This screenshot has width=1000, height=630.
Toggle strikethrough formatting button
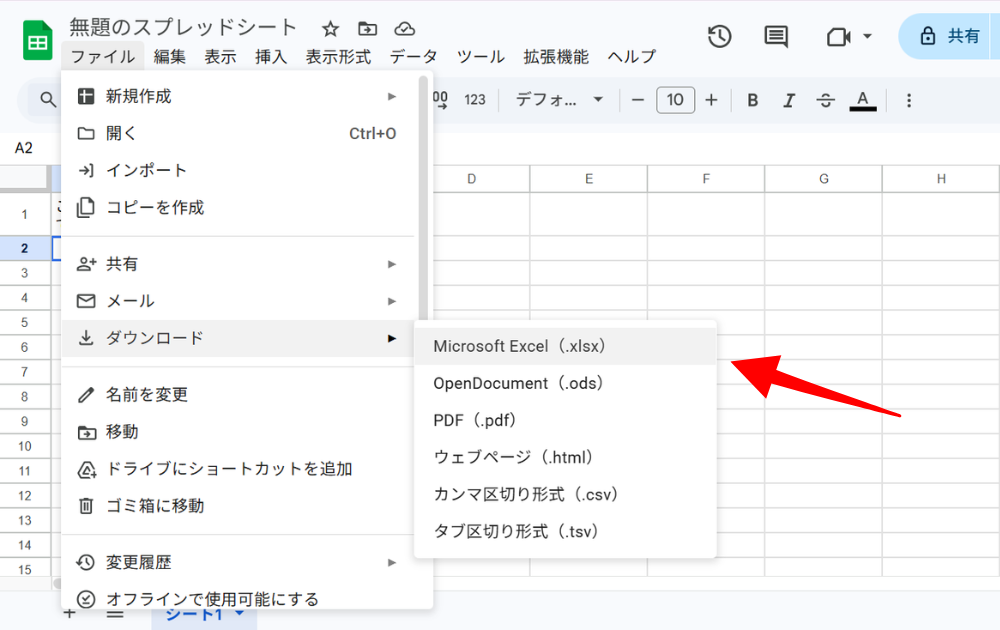point(826,100)
